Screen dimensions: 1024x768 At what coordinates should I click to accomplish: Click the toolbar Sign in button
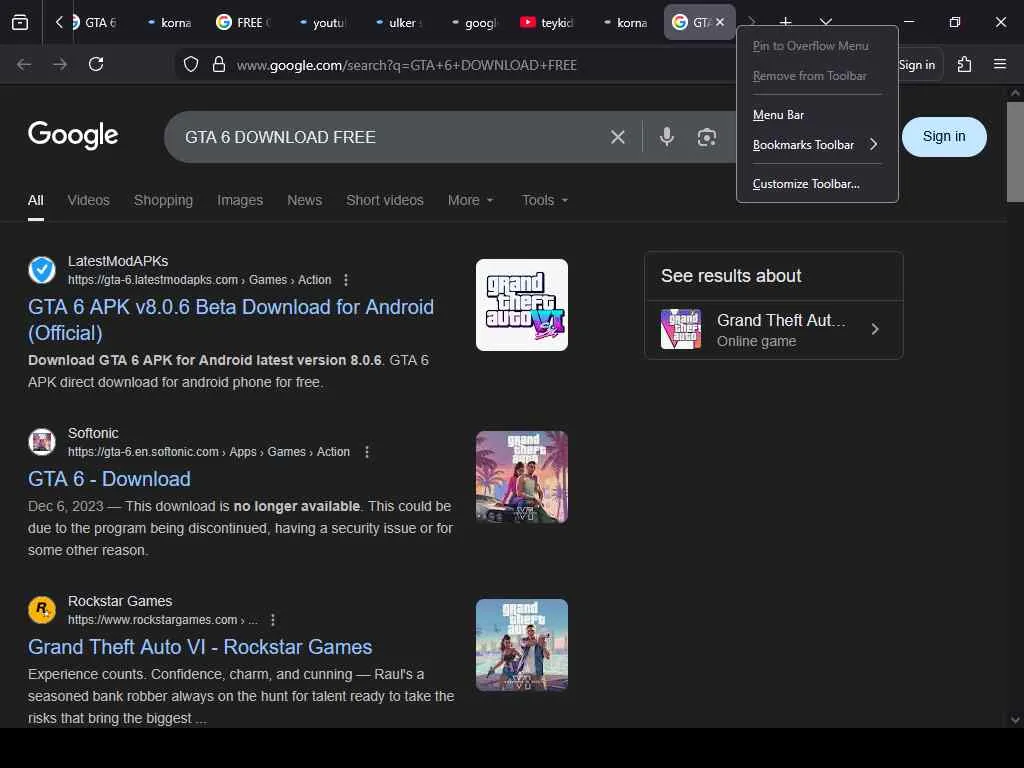pos(917,65)
